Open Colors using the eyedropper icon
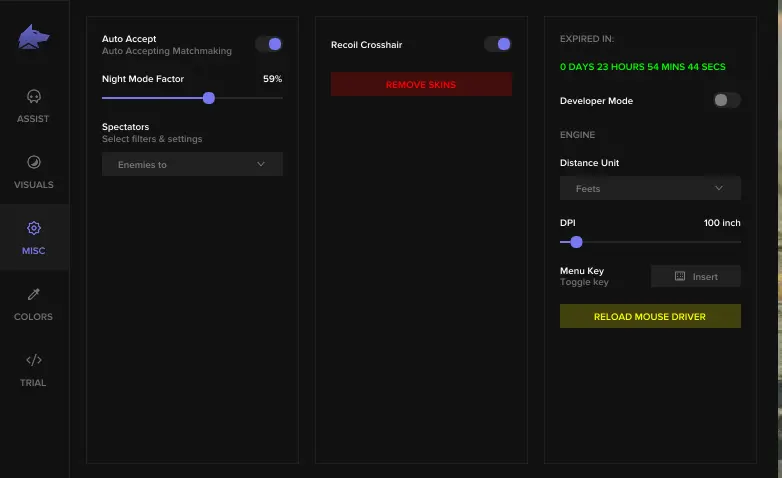Screen dimensions: 782x478 click(33, 294)
